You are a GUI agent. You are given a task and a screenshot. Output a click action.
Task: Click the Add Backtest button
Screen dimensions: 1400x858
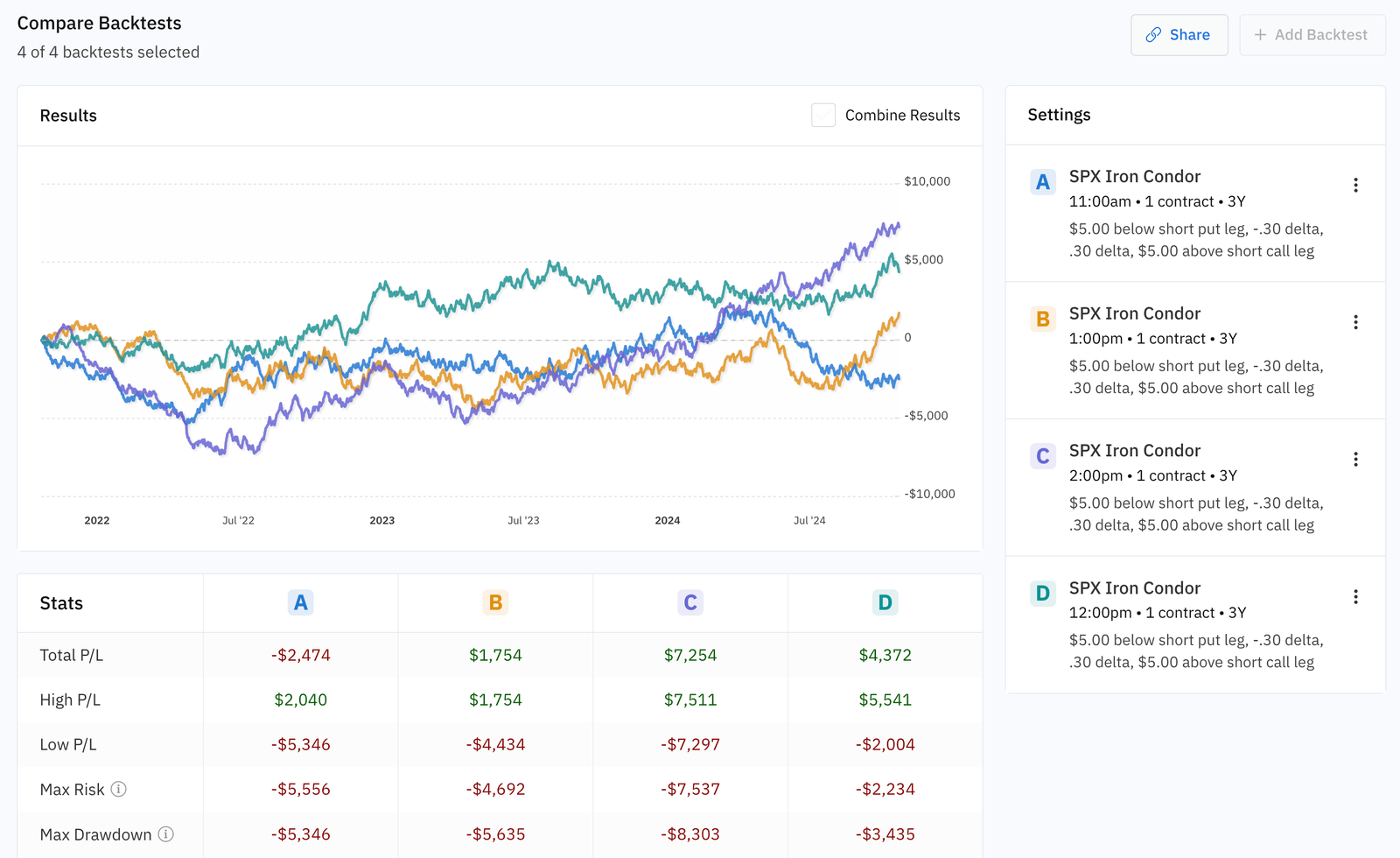pyautogui.click(x=1312, y=35)
